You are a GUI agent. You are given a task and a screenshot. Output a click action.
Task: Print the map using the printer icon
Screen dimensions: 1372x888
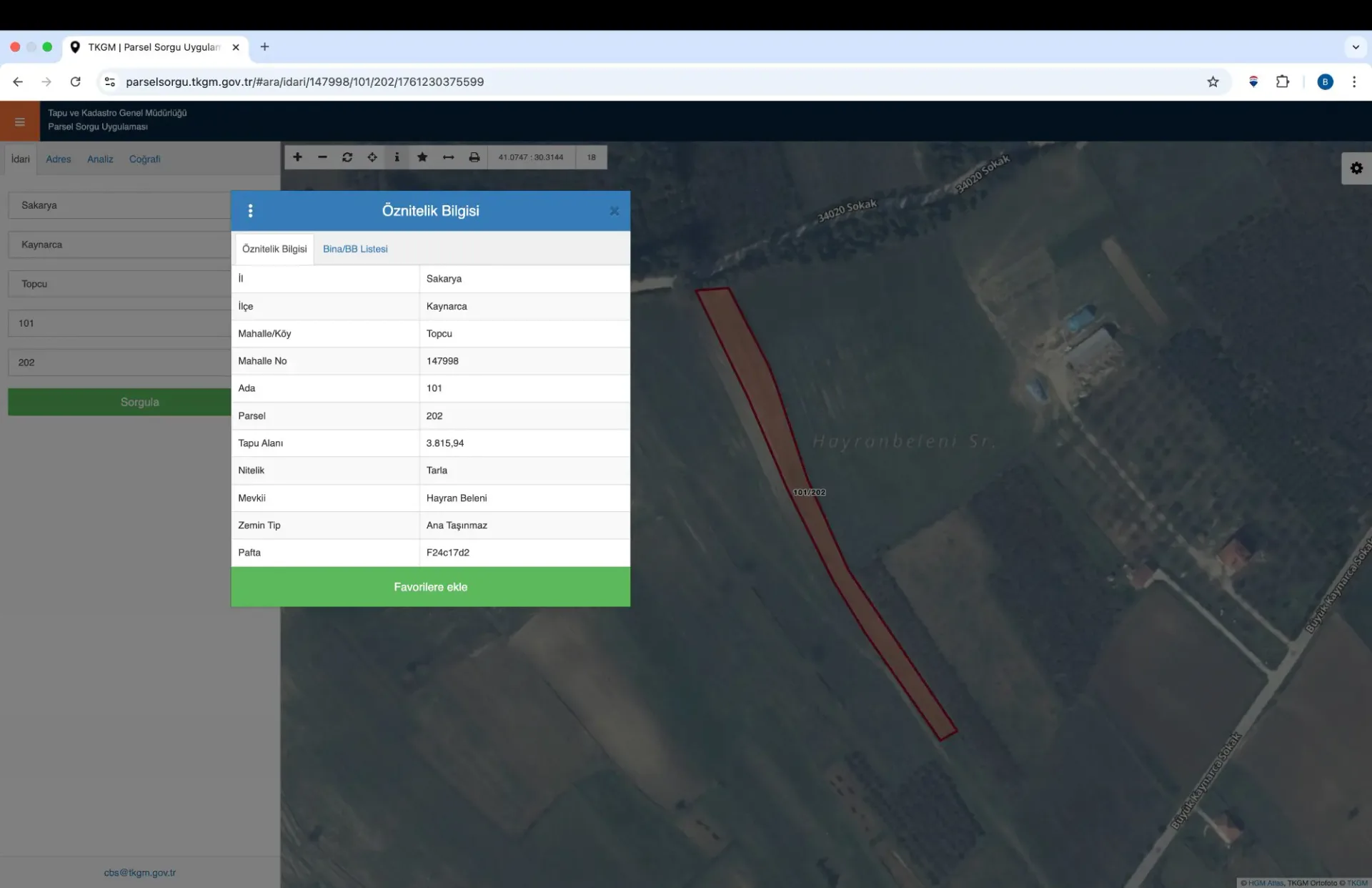point(474,157)
